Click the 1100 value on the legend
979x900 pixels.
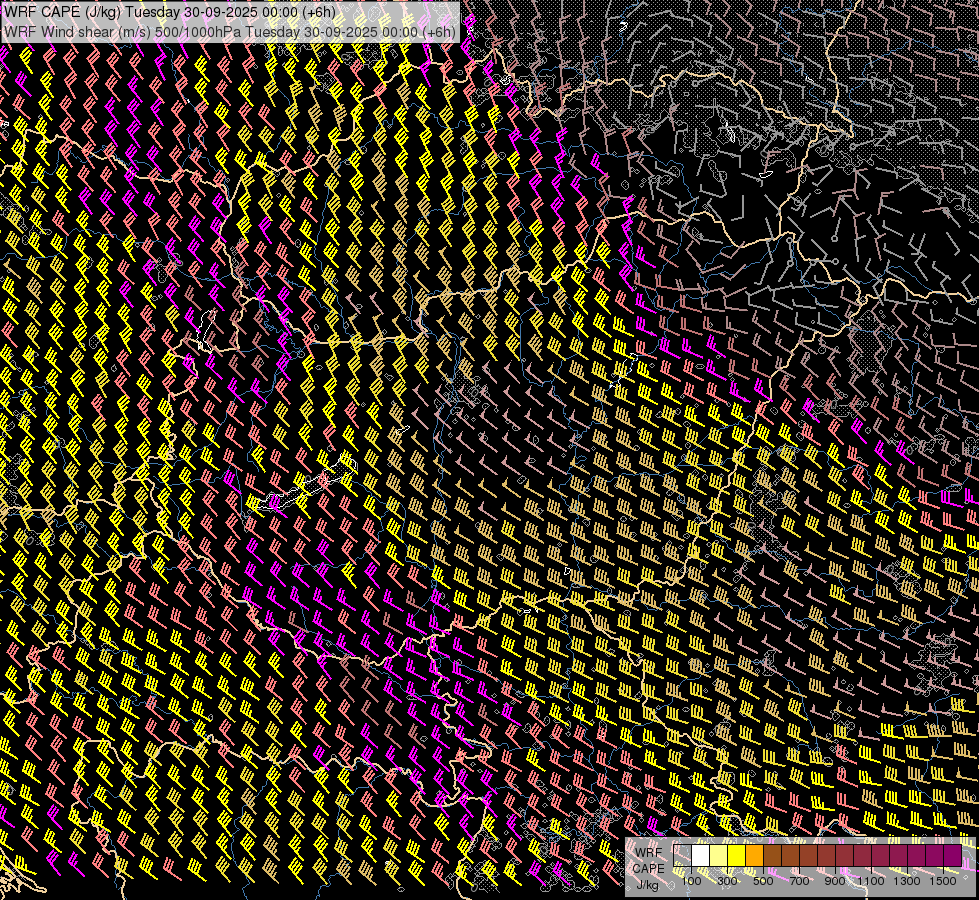point(871,881)
